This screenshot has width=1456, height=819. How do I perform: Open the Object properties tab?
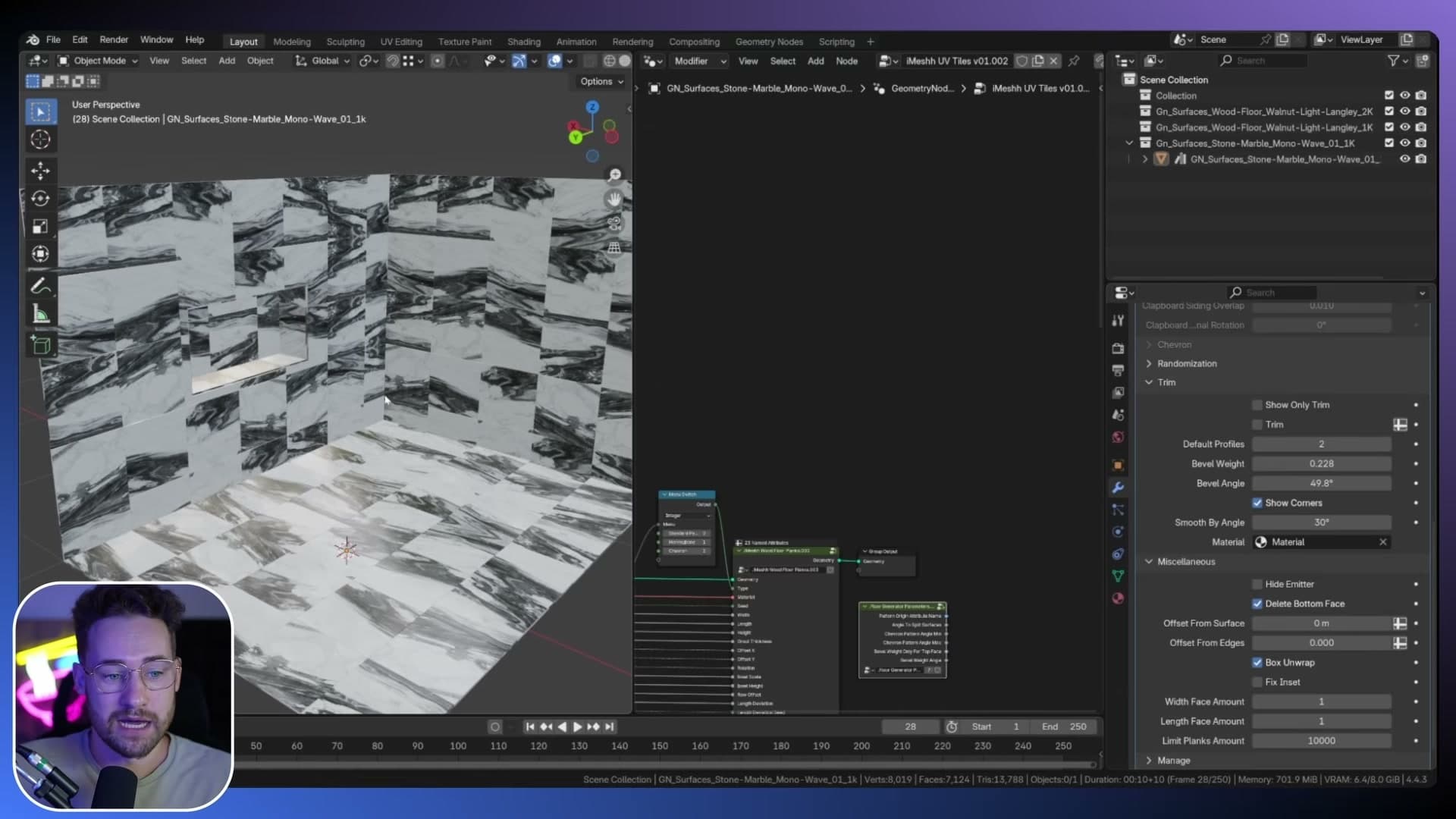pyautogui.click(x=1118, y=465)
